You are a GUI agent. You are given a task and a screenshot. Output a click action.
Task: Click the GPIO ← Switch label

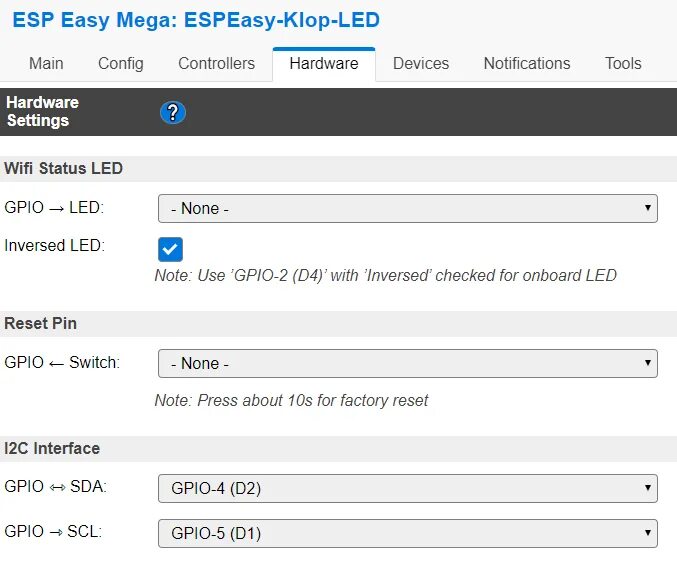tap(62, 362)
